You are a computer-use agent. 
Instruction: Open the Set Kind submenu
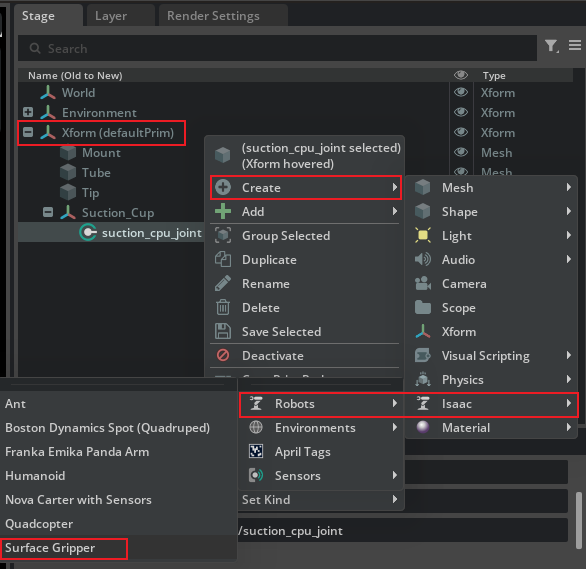(x=322, y=500)
